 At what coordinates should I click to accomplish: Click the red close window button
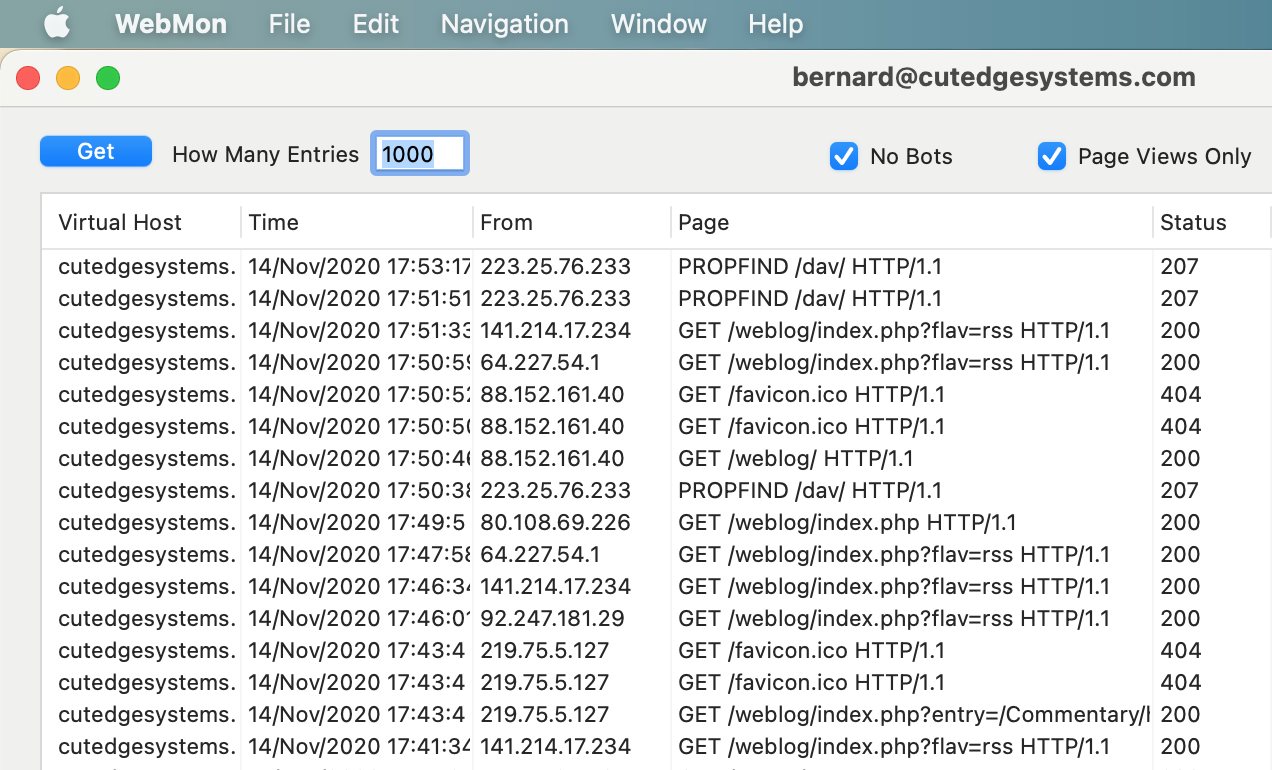tap(28, 78)
